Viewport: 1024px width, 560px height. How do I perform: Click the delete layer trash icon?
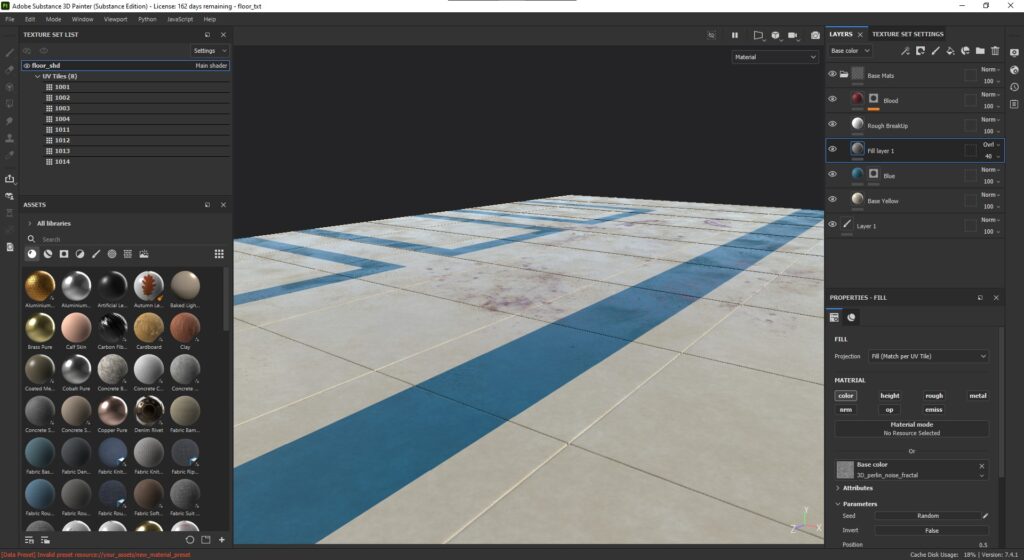pyautogui.click(x=995, y=50)
